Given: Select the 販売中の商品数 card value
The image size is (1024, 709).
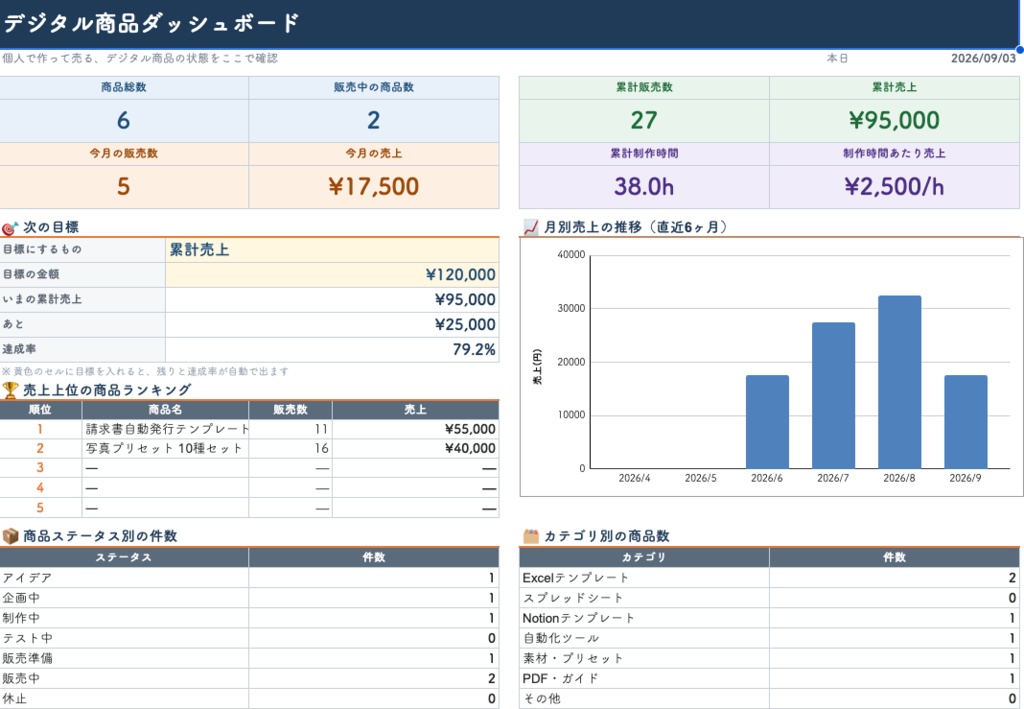Looking at the screenshot, I should coord(374,121).
